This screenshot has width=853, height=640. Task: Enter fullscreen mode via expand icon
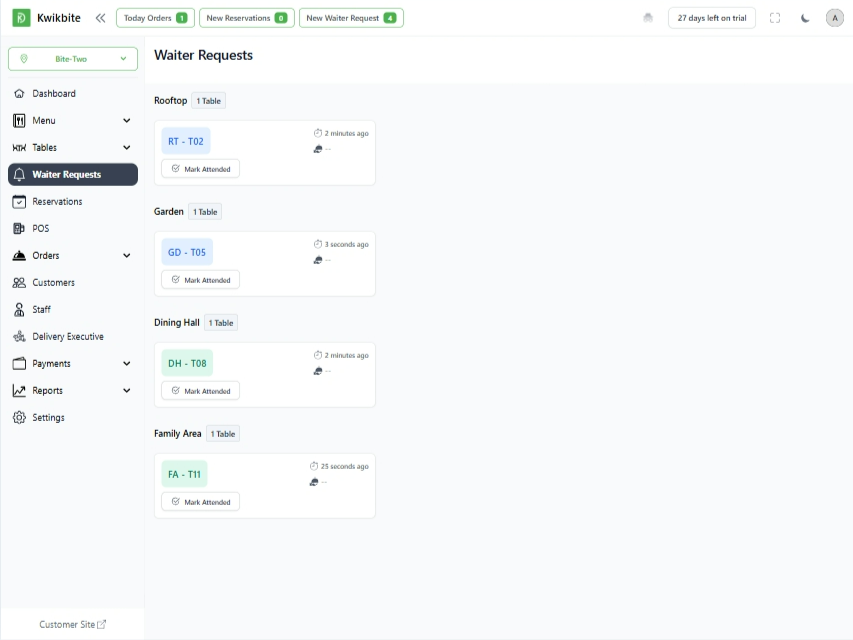[x=775, y=18]
